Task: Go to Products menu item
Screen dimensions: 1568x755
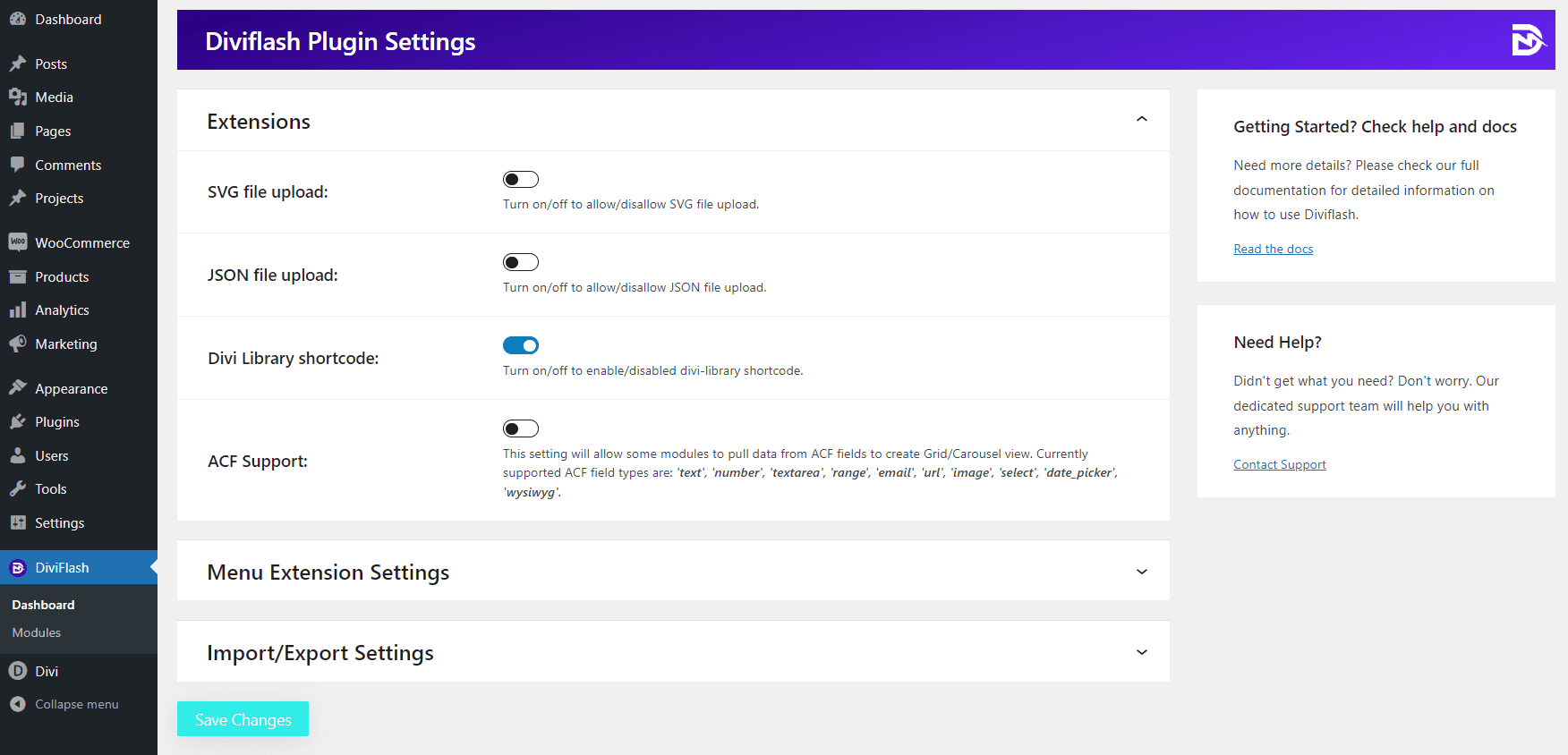Action: (x=62, y=276)
